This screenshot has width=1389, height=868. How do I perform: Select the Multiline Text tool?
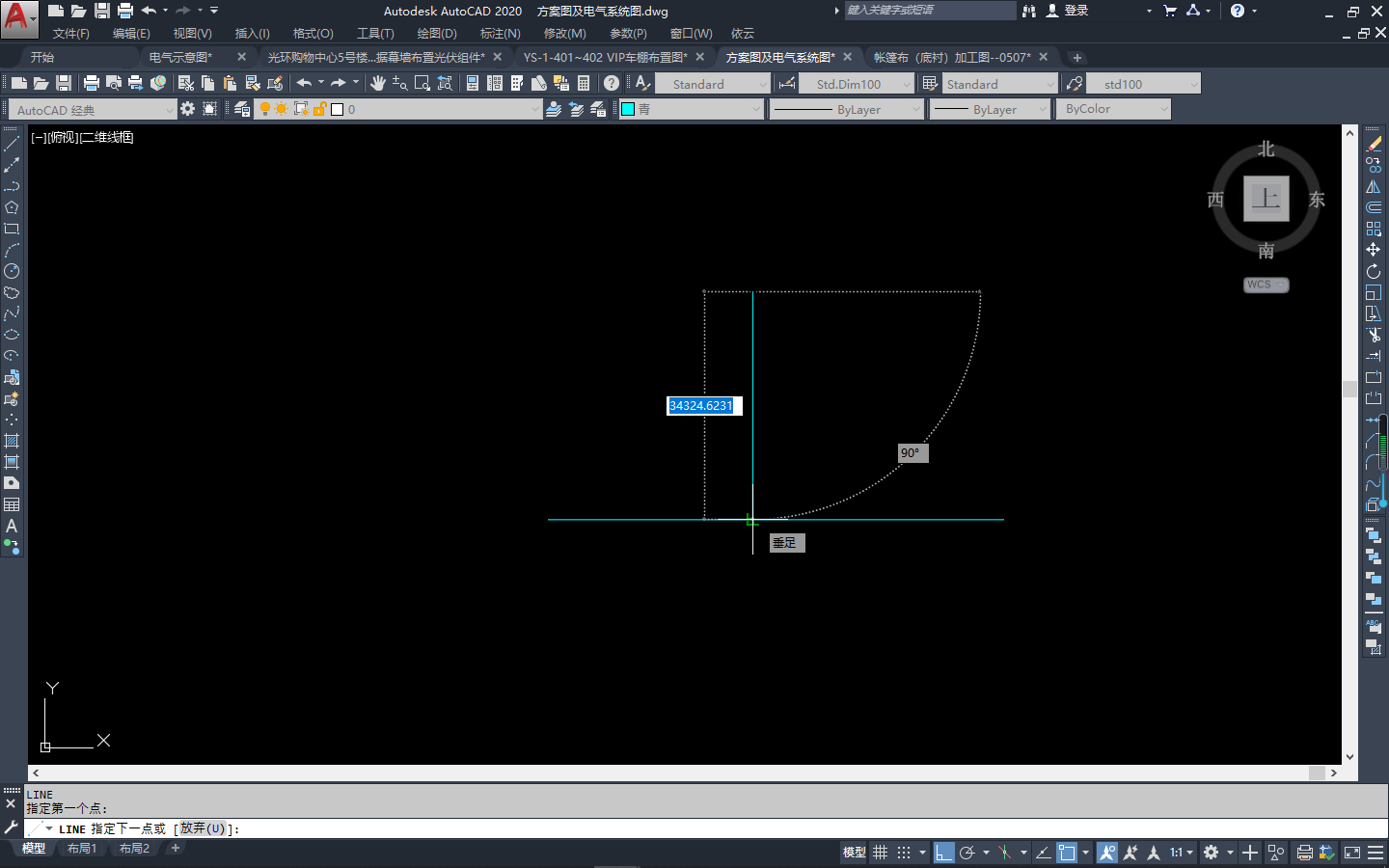pos(12,526)
